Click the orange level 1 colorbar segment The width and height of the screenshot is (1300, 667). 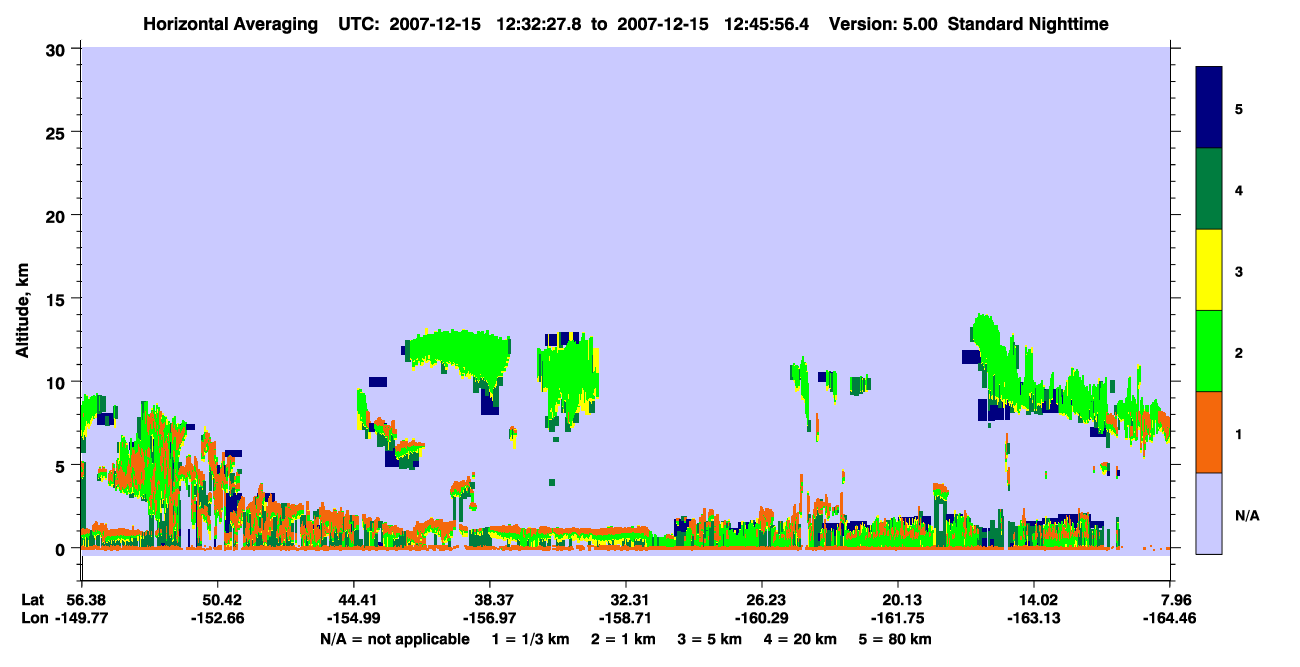1209,432
